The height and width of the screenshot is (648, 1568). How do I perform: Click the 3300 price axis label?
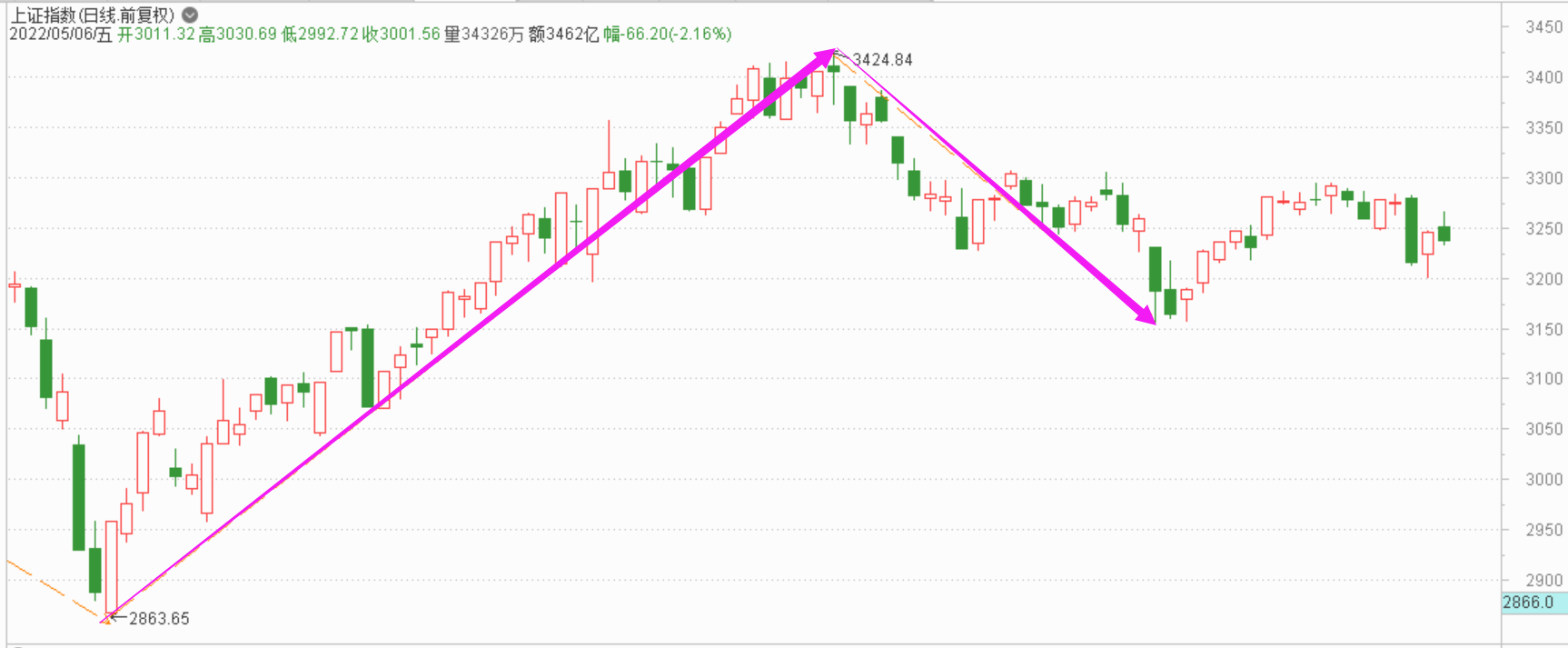coord(1543,178)
